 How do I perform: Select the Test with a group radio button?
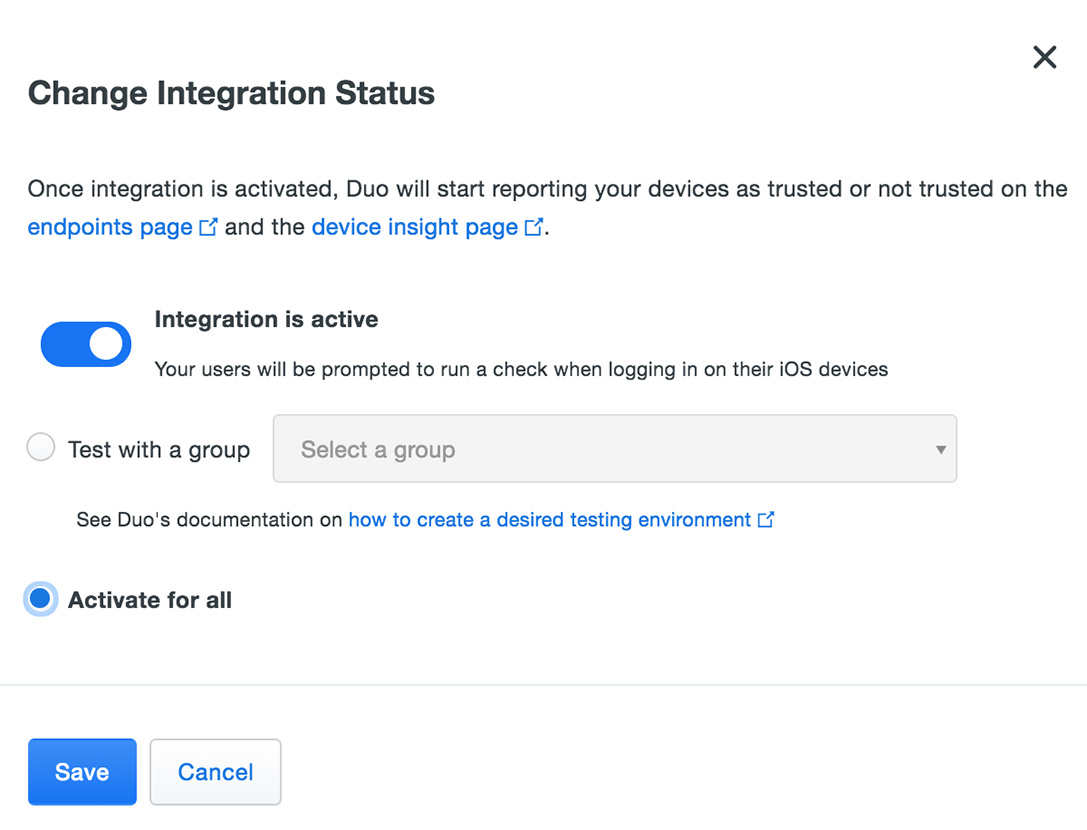[x=41, y=448]
